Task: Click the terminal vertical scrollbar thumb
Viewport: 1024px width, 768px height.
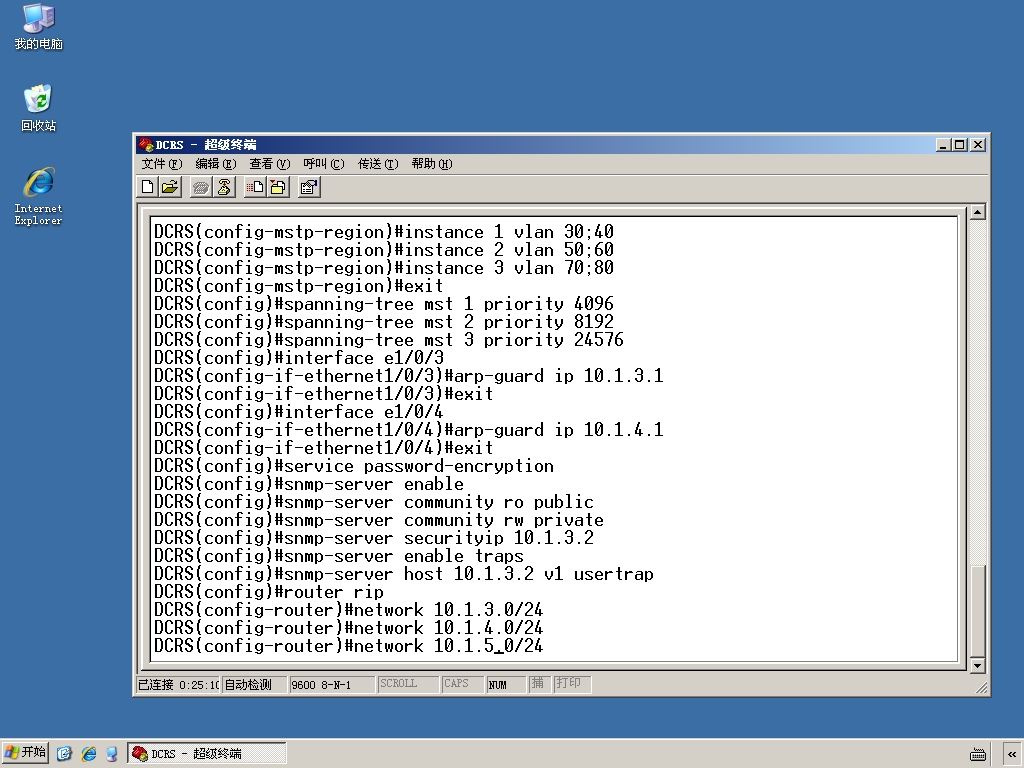Action: tap(977, 610)
